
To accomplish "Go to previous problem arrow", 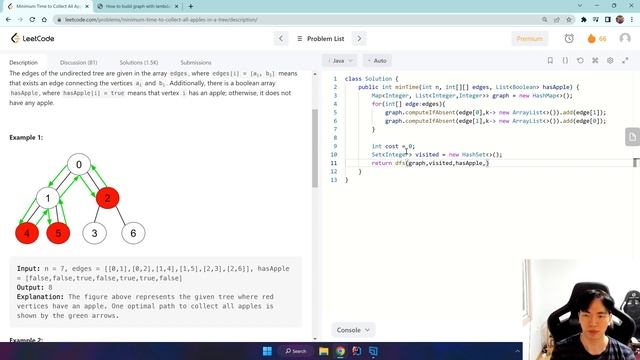I will 281,38.
